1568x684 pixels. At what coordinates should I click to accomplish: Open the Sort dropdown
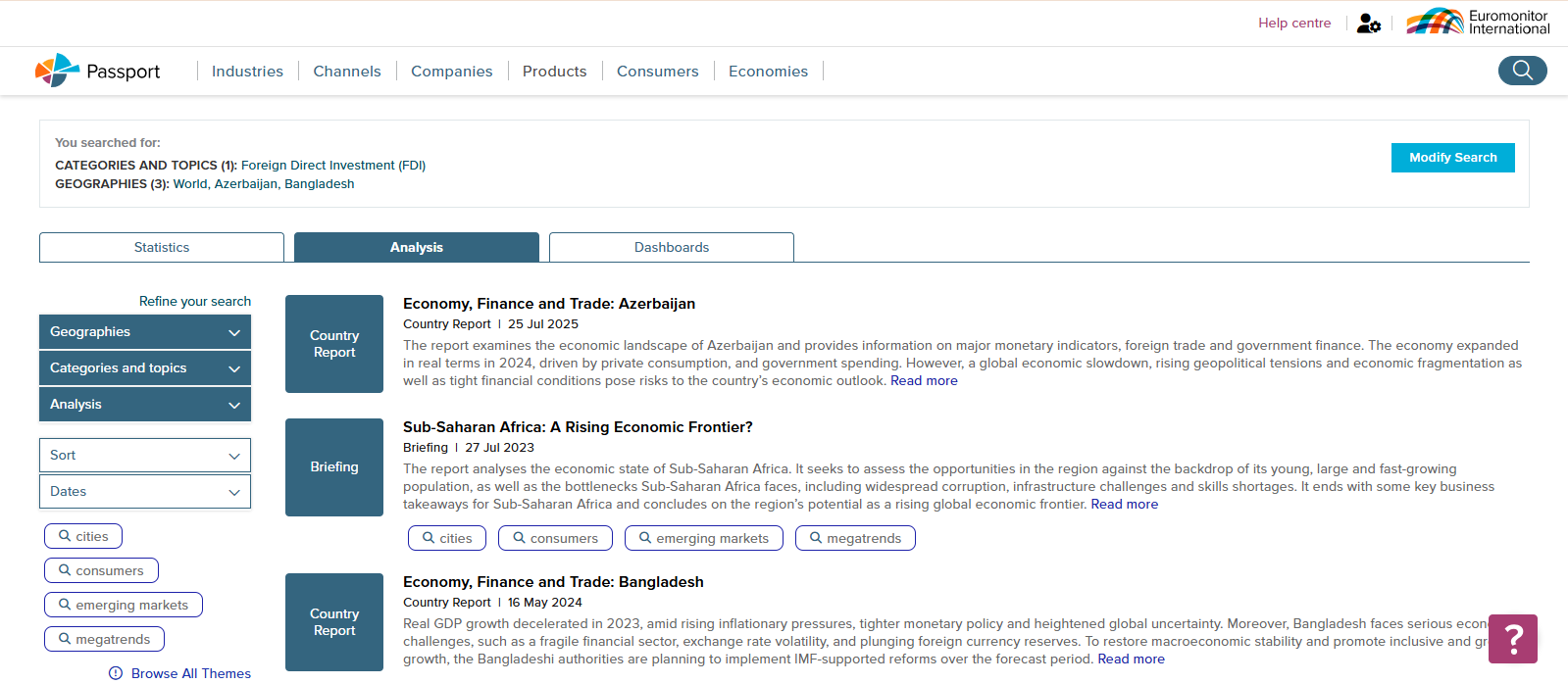pos(145,456)
